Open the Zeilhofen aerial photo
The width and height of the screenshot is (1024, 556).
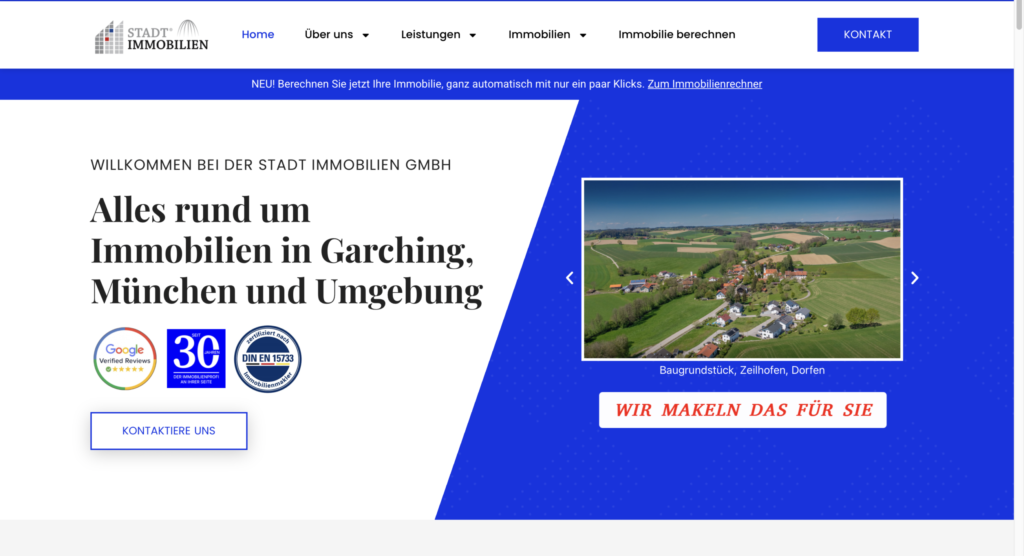742,269
